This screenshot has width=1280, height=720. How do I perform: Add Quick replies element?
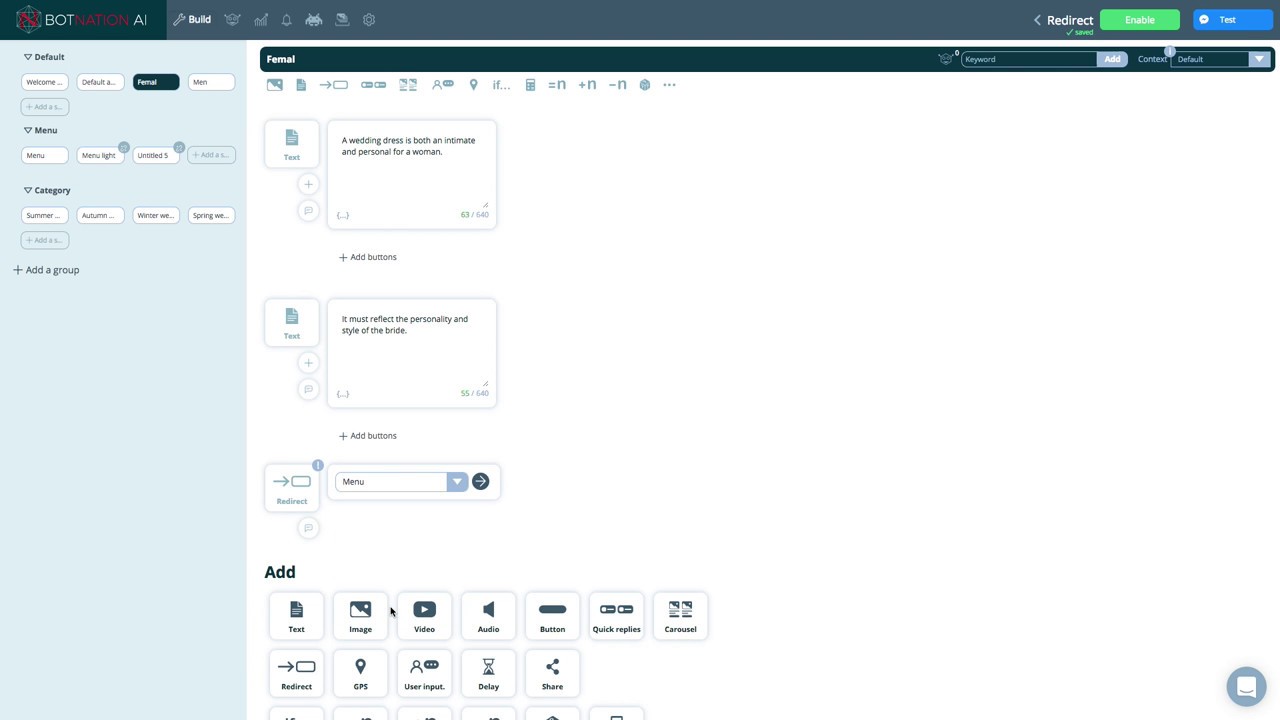616,616
